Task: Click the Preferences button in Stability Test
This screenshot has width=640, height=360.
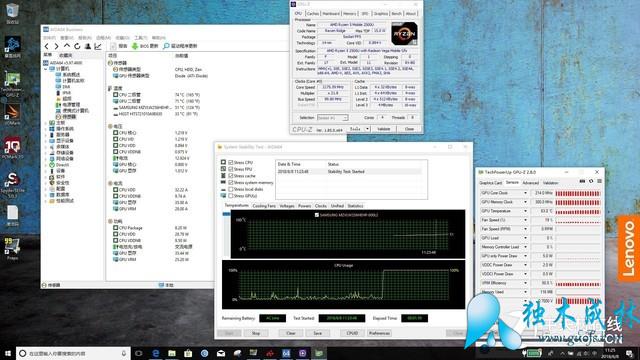Action: pos(379,333)
